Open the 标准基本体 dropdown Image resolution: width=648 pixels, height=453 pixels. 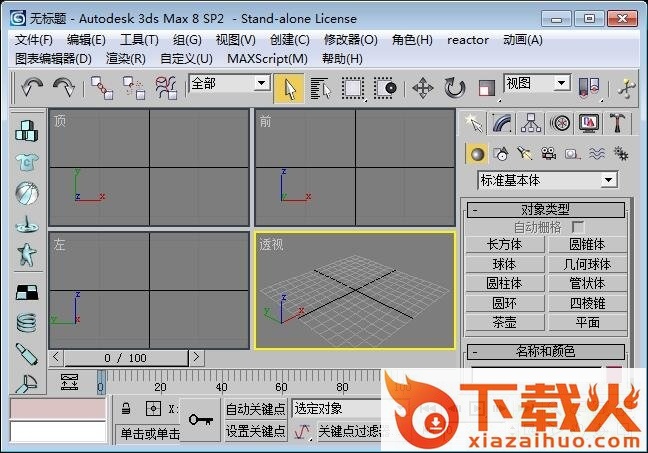coord(547,181)
